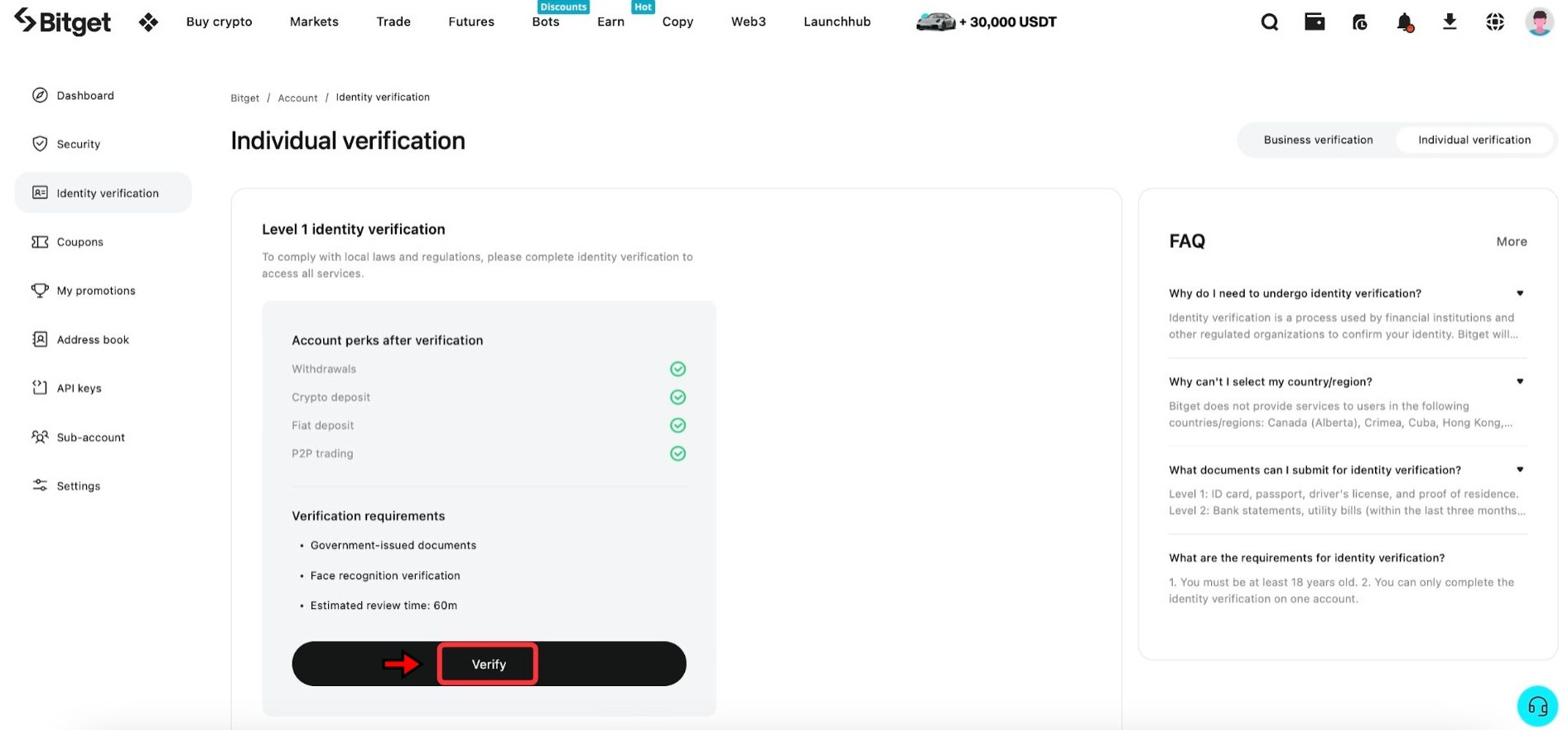This screenshot has height=730, width=1568.
Task: Open the Futures menu
Action: pos(471,22)
